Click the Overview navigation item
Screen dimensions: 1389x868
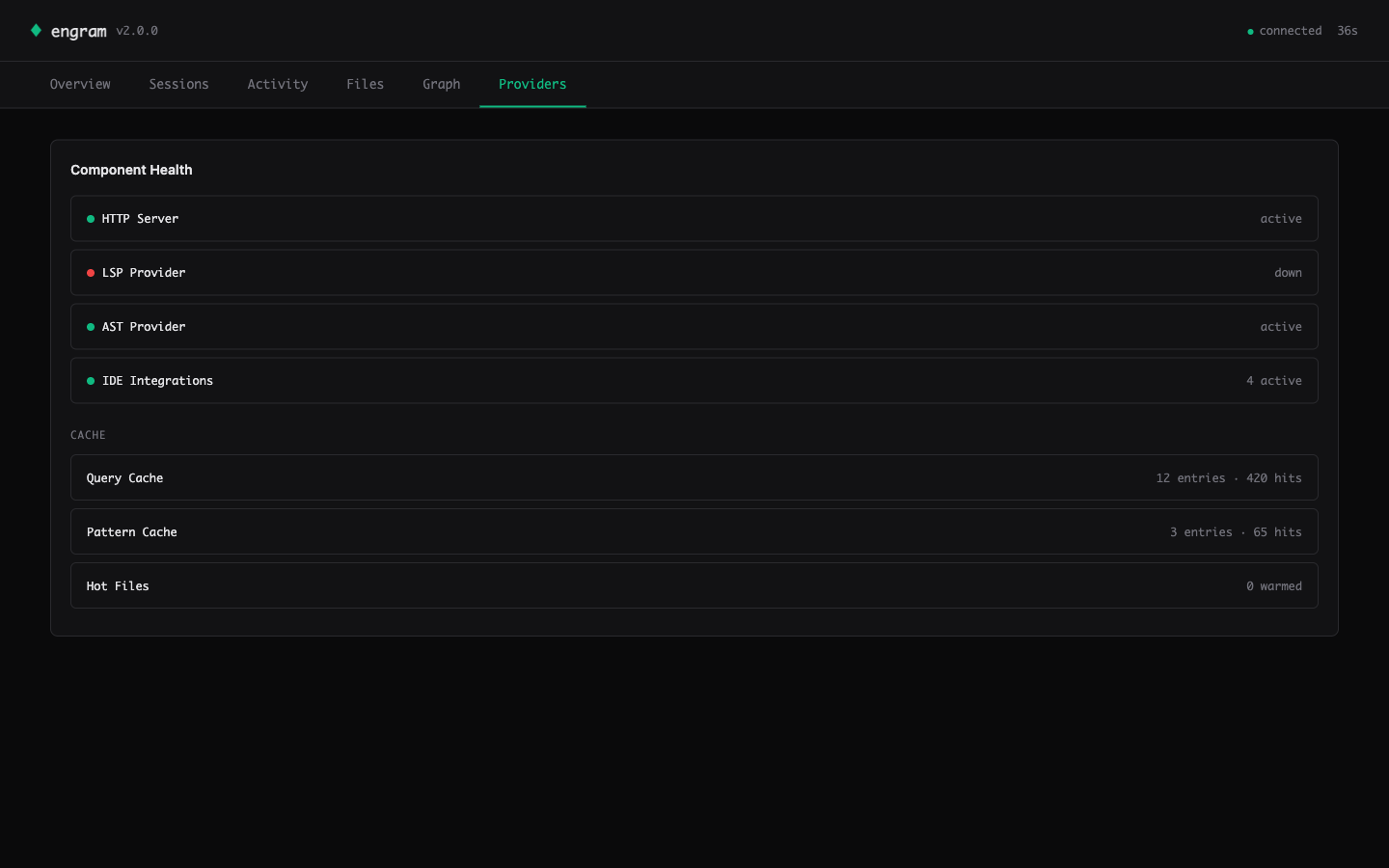80,84
